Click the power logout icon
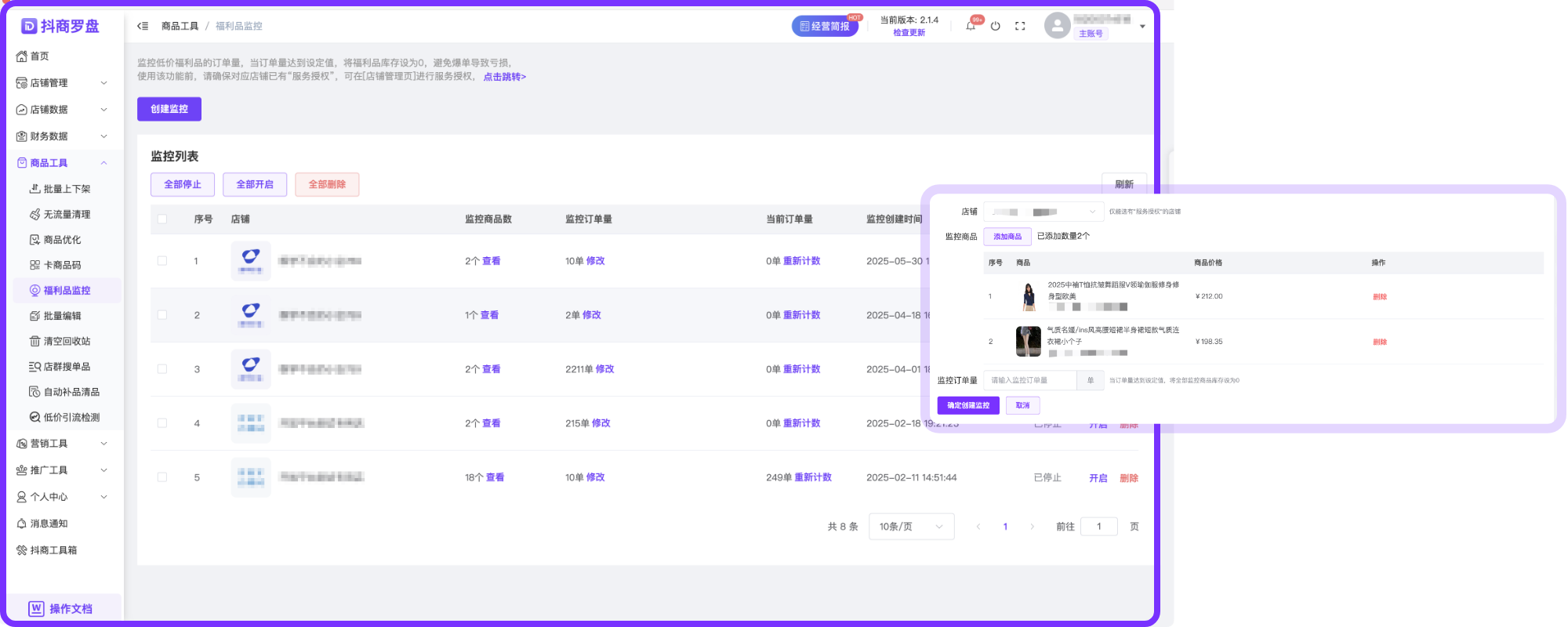 click(x=995, y=26)
